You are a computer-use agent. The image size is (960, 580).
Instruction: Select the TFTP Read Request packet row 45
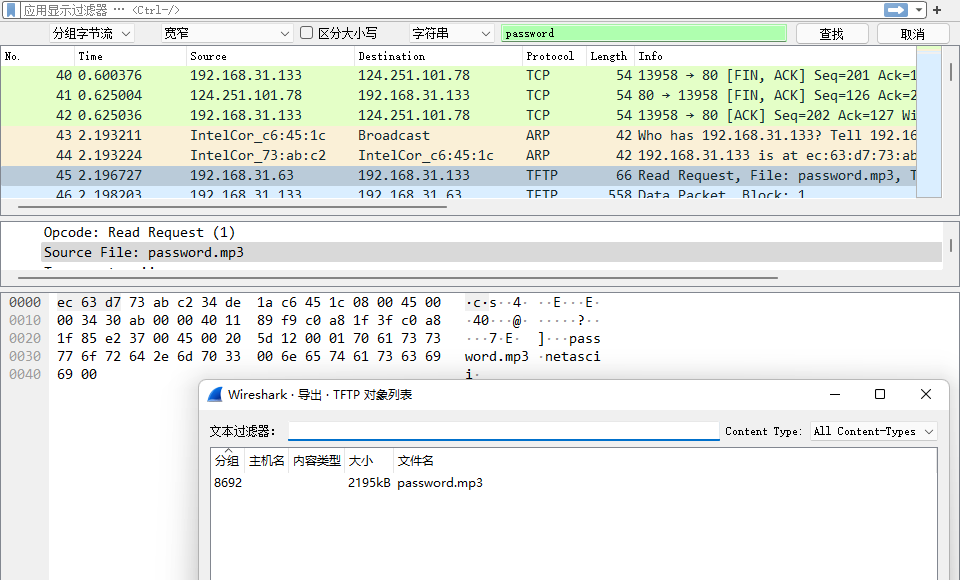coord(400,174)
